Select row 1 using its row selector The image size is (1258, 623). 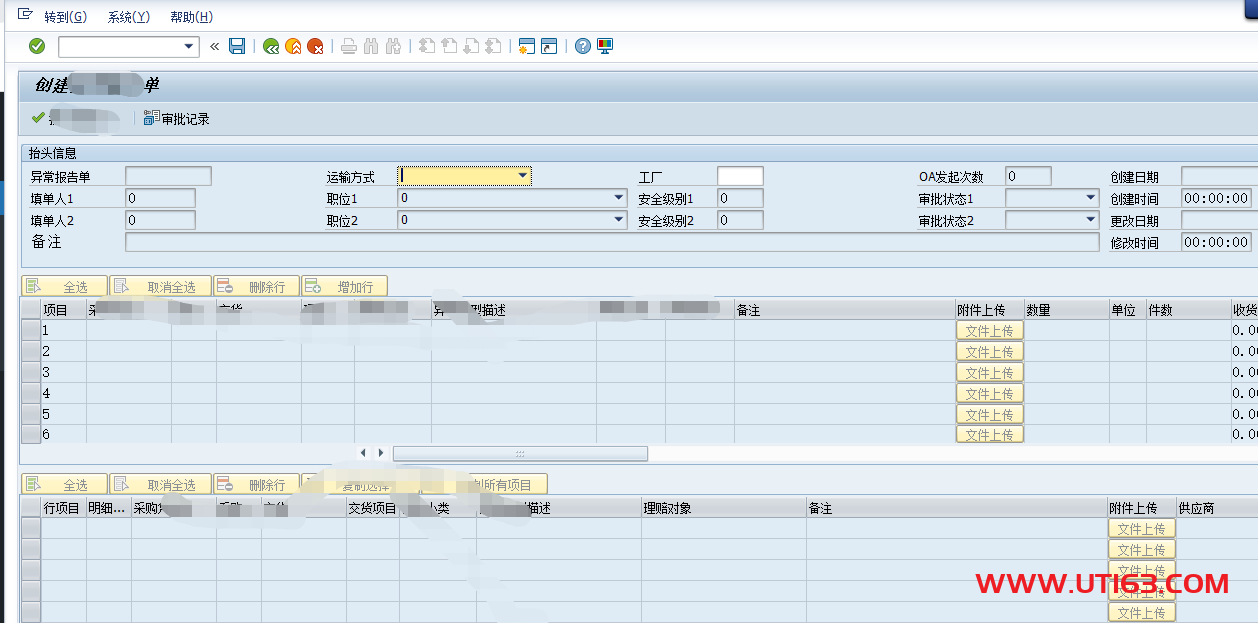pyautogui.click(x=30, y=330)
